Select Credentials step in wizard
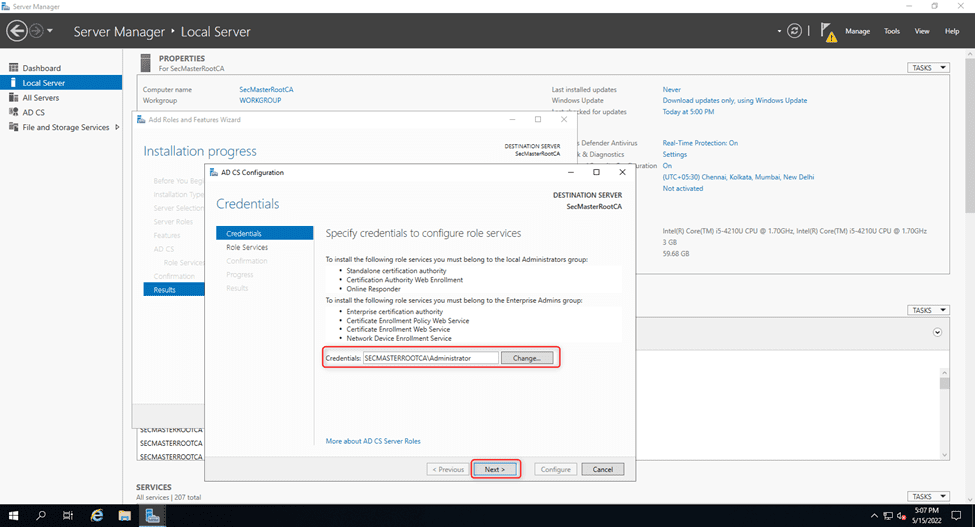The image size is (975, 527). 264,233
